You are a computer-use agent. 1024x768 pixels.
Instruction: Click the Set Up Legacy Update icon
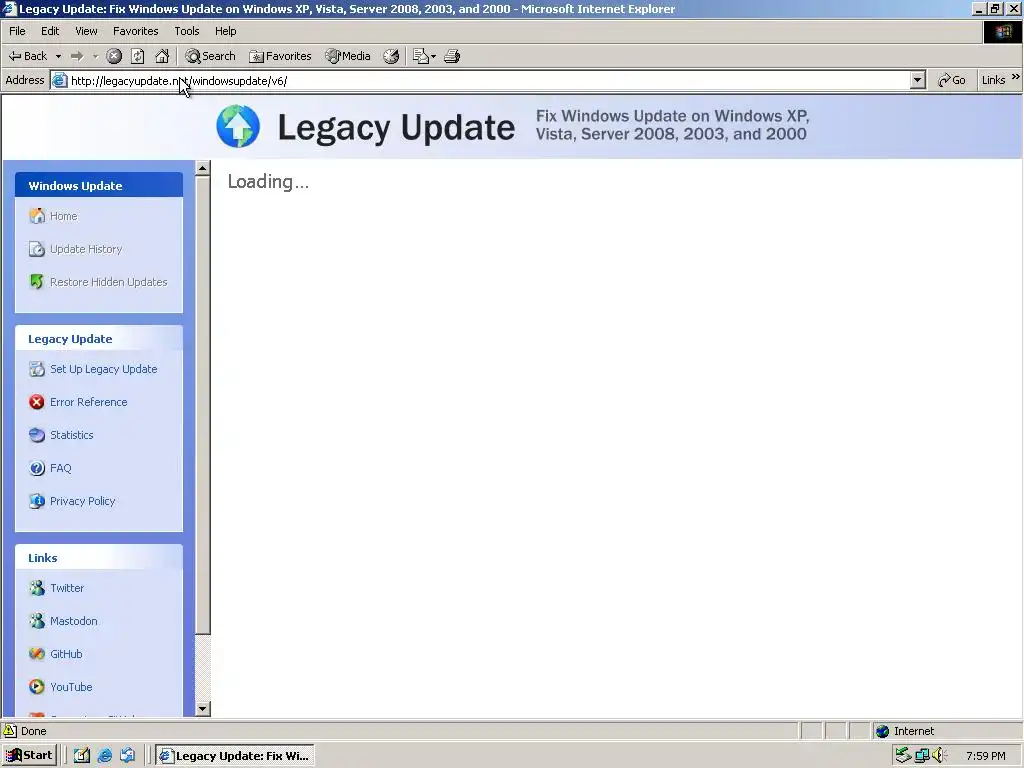coord(37,369)
